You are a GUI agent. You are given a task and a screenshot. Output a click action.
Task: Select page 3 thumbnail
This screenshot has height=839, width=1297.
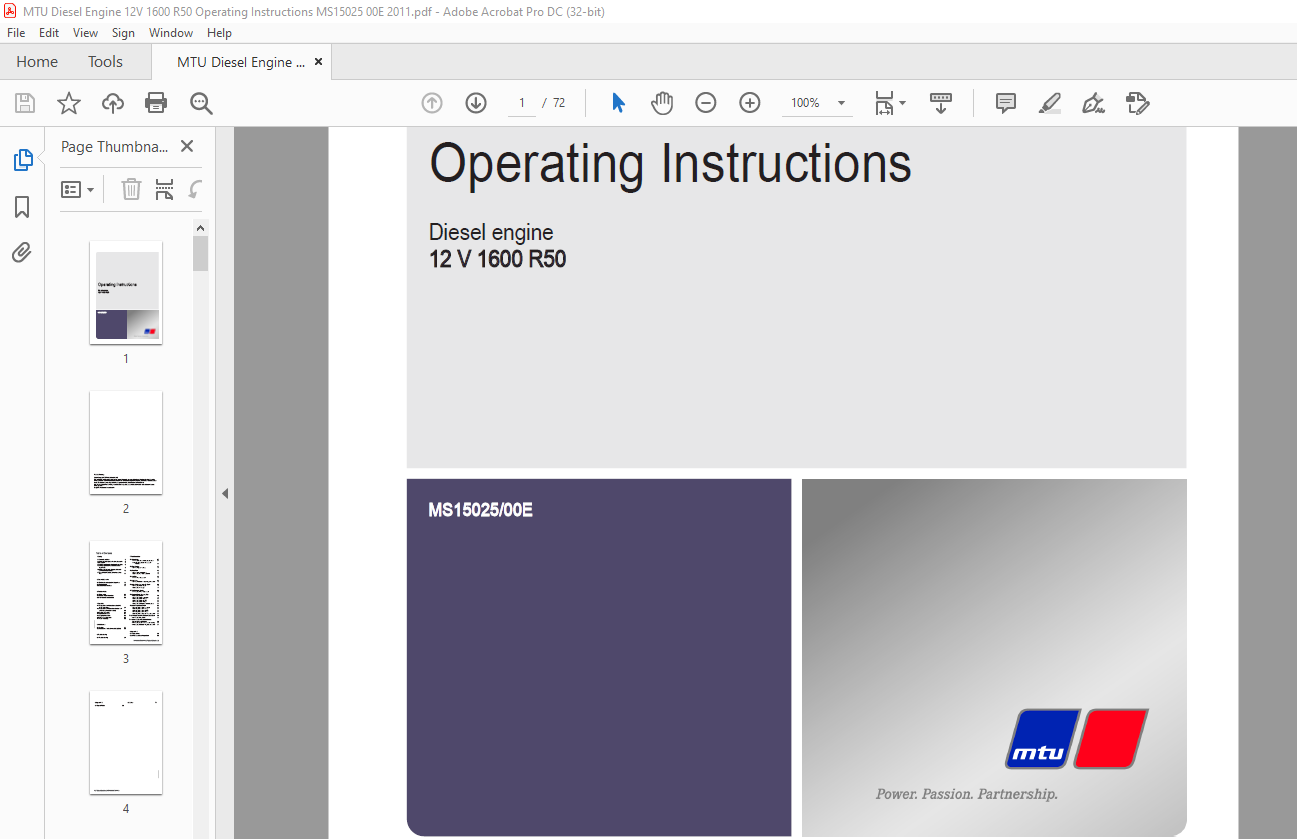(126, 592)
